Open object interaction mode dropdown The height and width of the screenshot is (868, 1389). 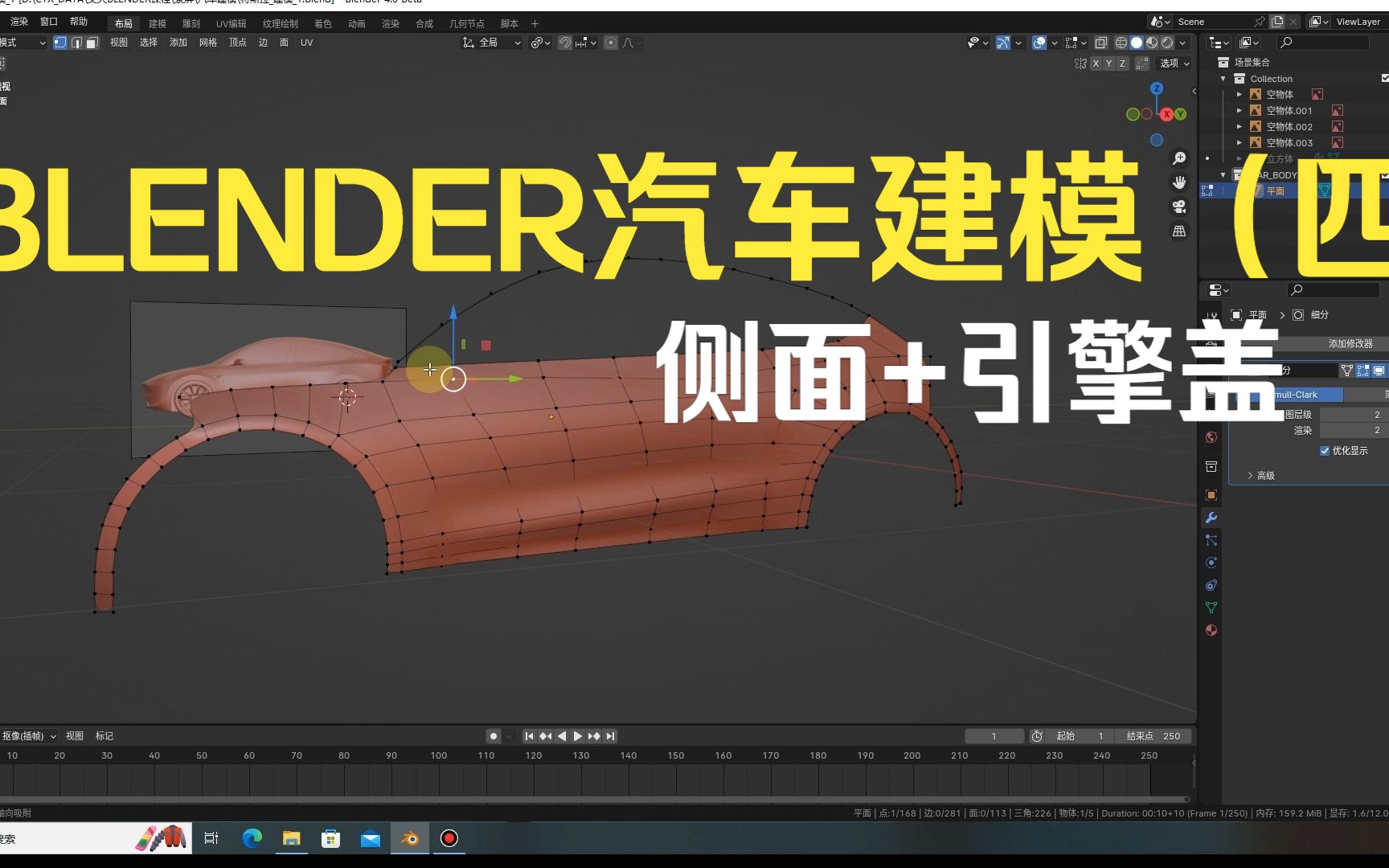[x=23, y=43]
